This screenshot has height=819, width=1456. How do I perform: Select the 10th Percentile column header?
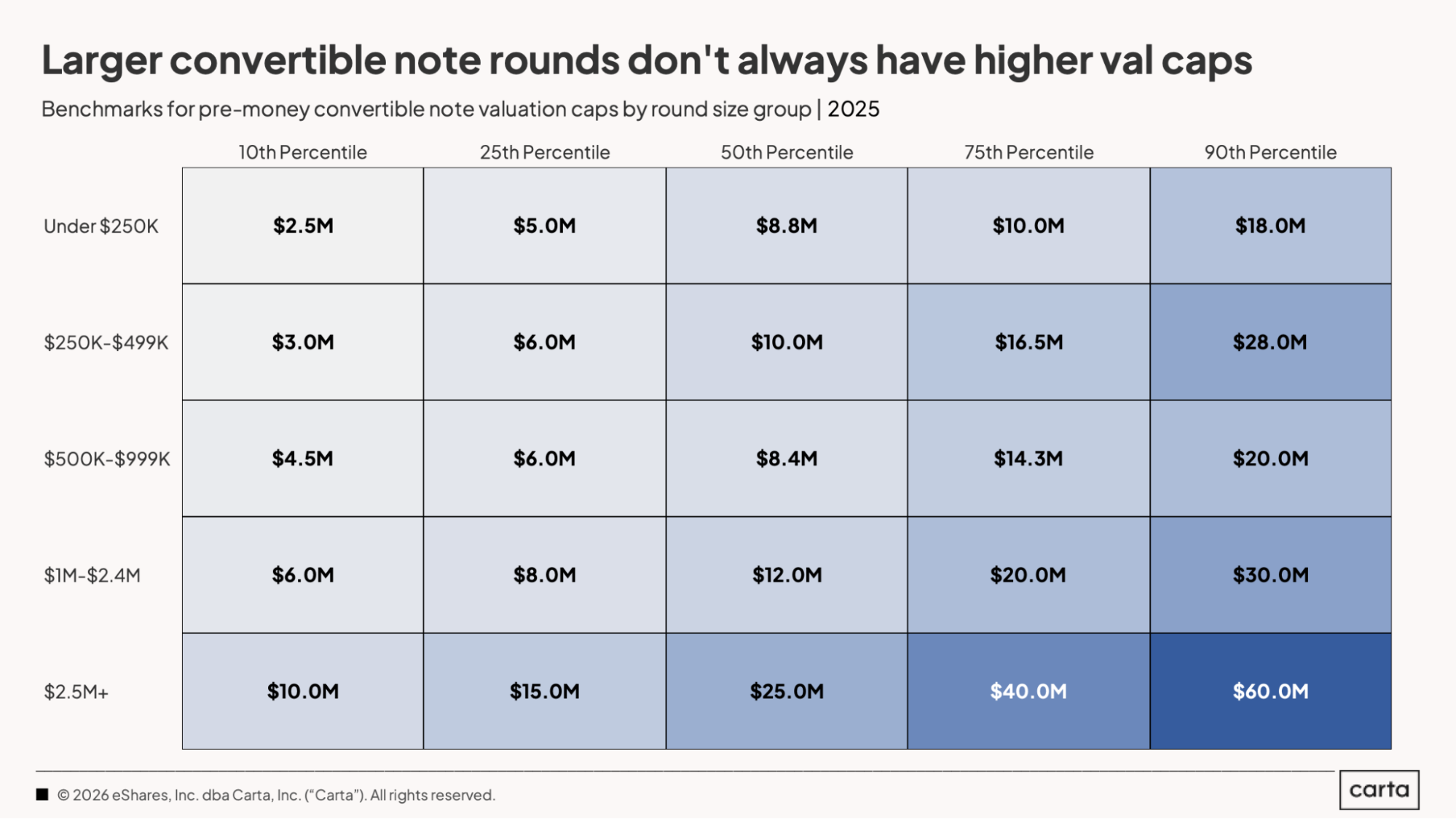[x=302, y=152]
